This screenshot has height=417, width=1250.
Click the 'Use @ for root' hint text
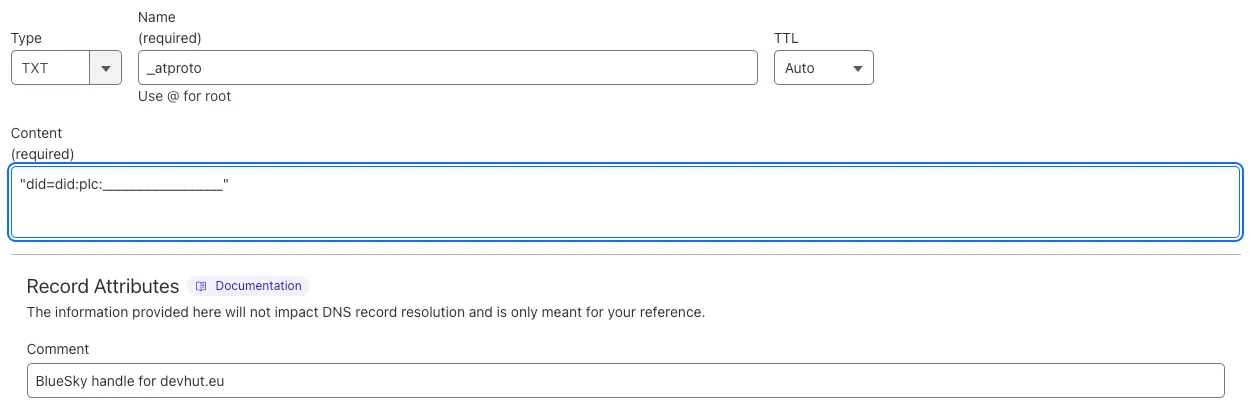[x=185, y=97]
